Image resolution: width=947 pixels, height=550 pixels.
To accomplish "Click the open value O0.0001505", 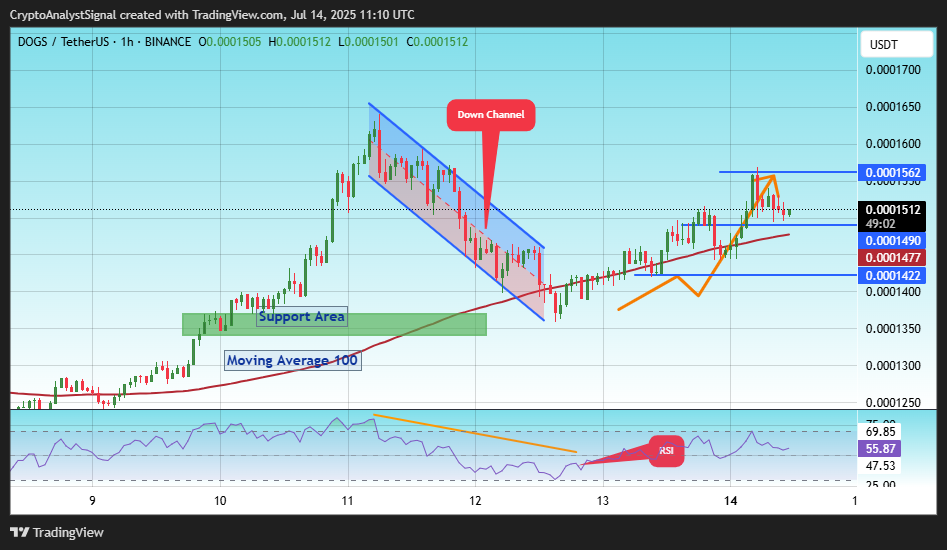I will tap(230, 42).
